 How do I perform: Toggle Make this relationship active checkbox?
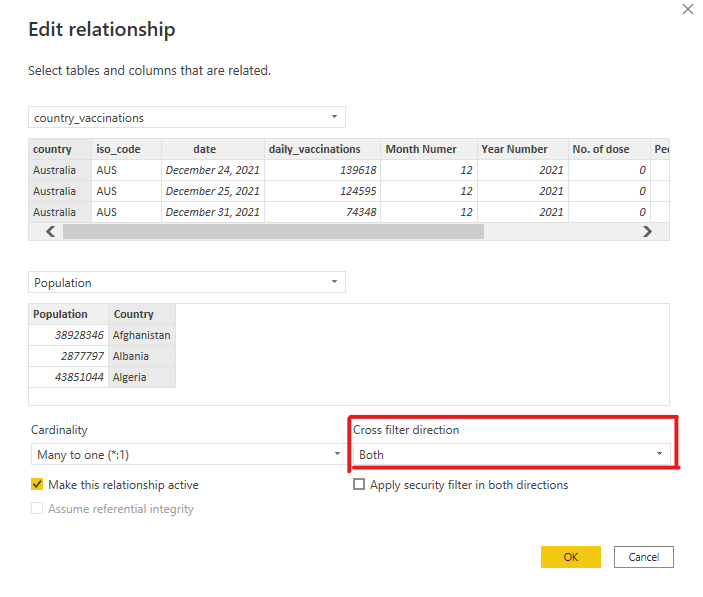tap(37, 485)
